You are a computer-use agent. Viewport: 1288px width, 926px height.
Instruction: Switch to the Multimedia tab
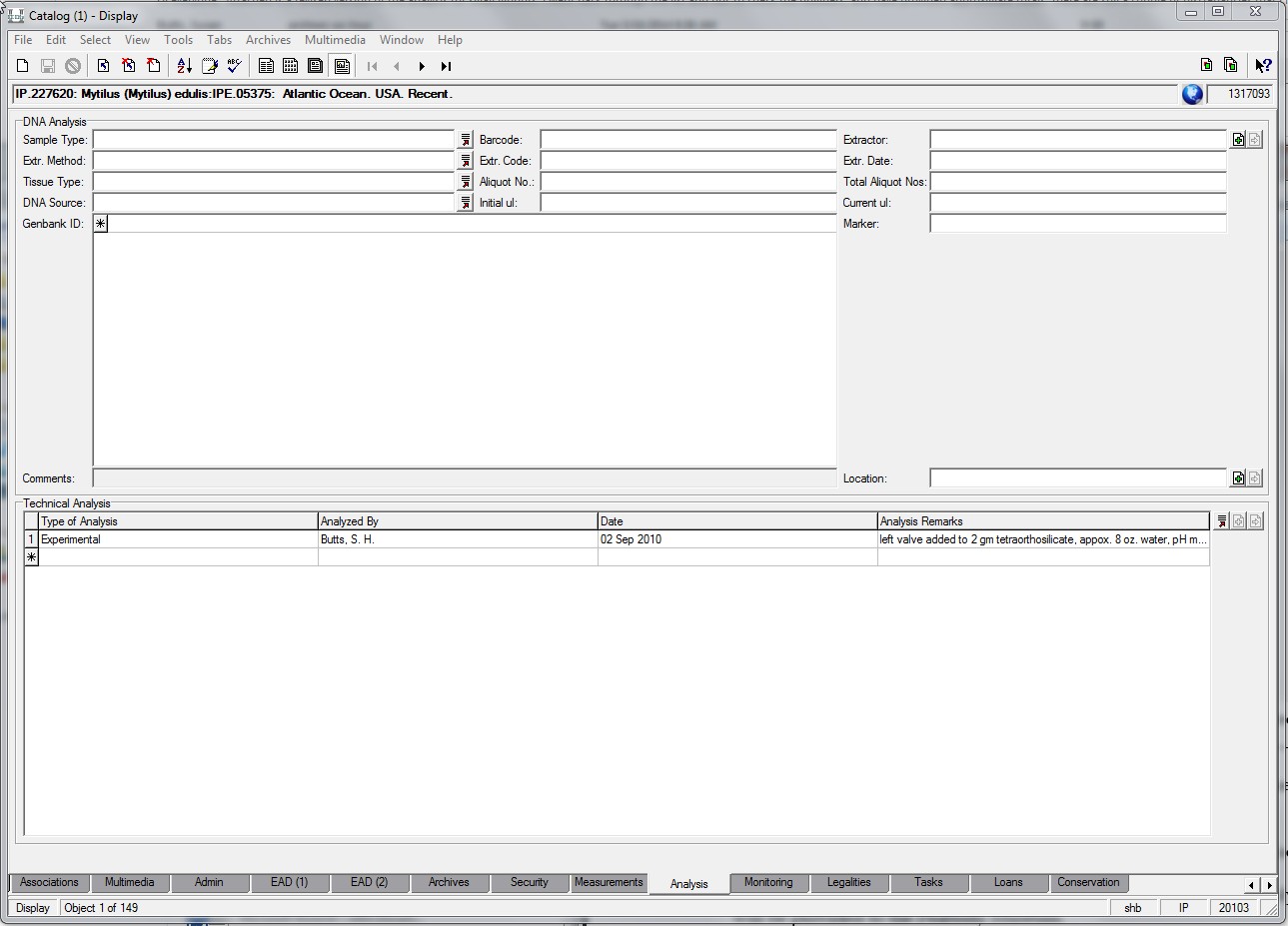pos(129,882)
